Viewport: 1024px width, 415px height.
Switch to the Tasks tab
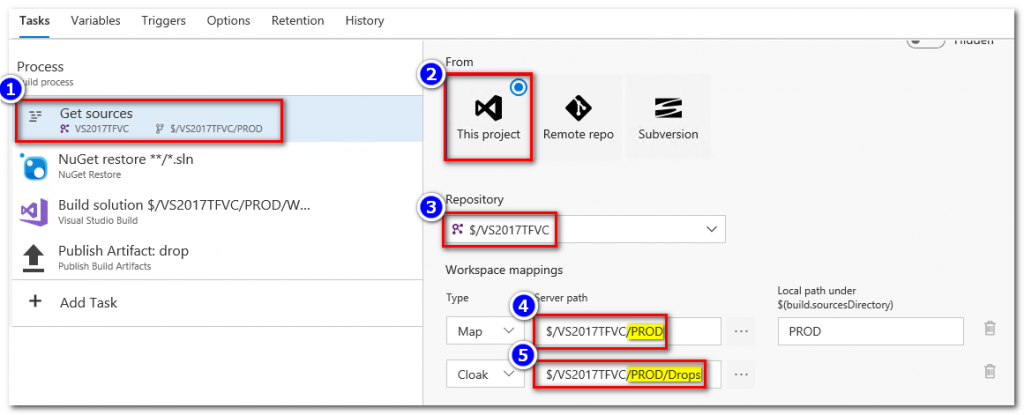(35, 20)
